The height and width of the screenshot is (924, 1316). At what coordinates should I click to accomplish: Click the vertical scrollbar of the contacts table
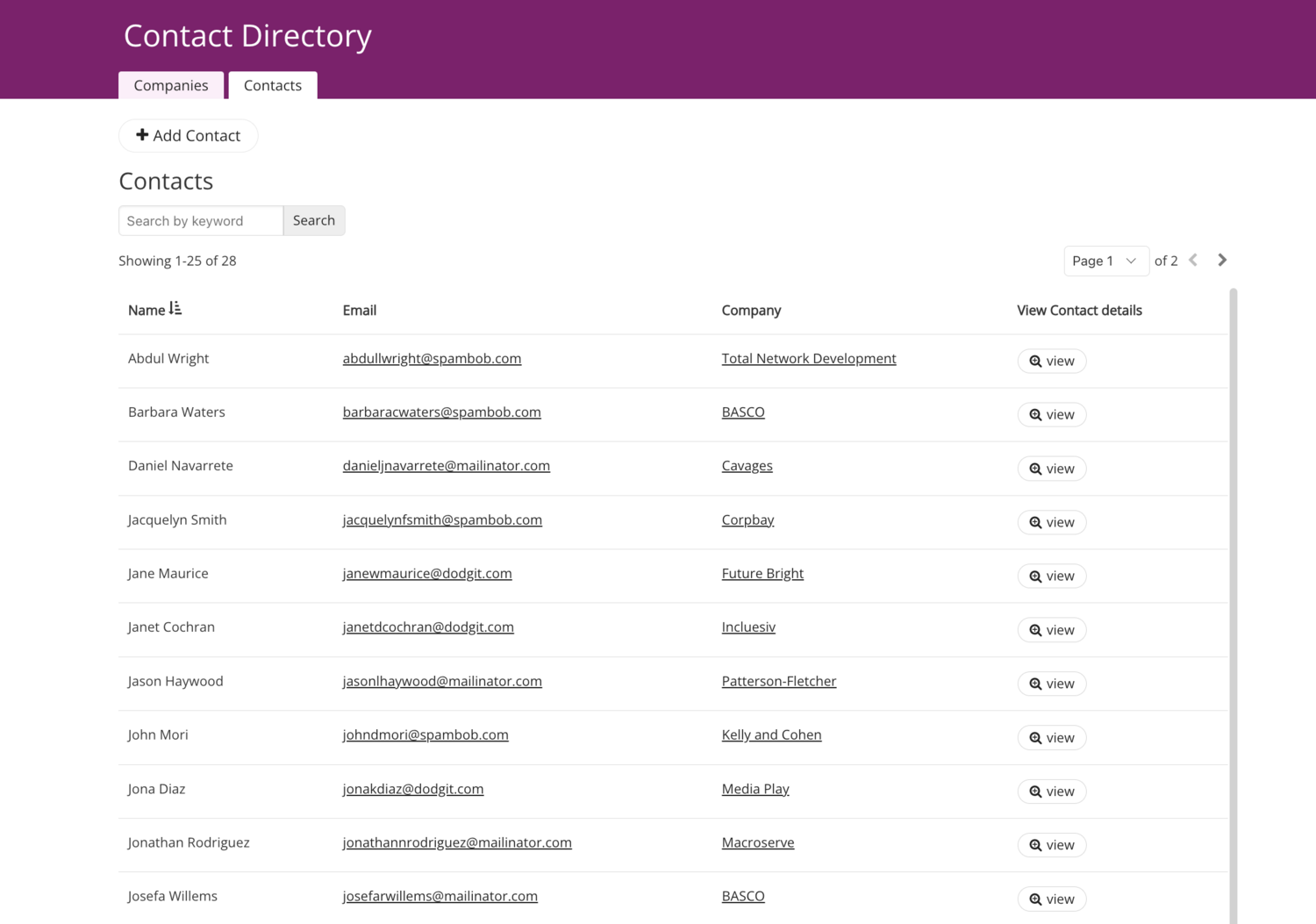tap(1233, 605)
